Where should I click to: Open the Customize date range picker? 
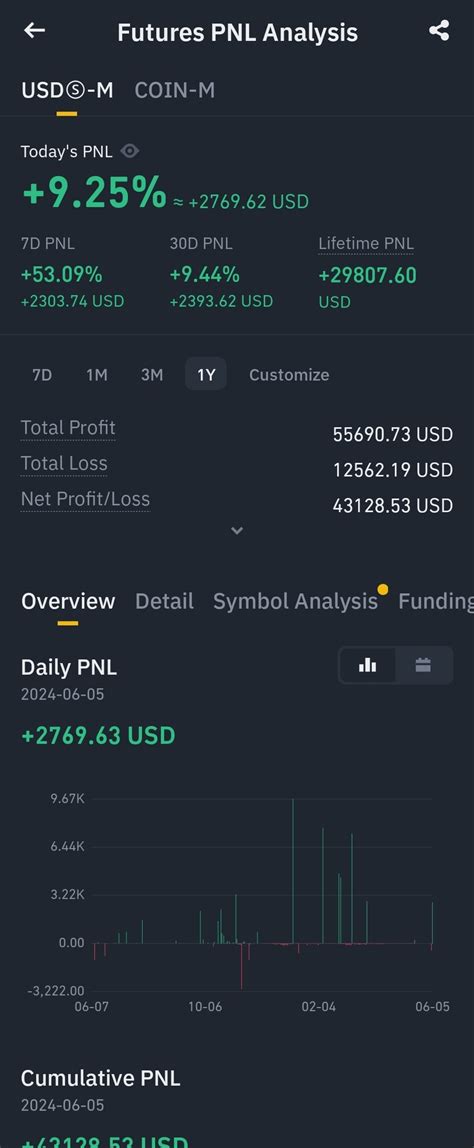pos(289,375)
